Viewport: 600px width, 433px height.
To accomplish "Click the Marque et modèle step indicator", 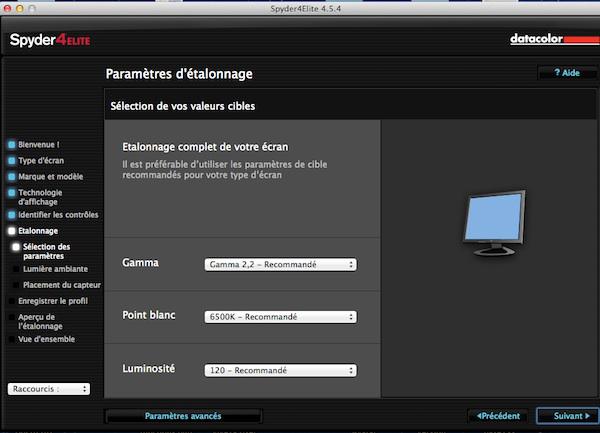I will [x=12, y=177].
